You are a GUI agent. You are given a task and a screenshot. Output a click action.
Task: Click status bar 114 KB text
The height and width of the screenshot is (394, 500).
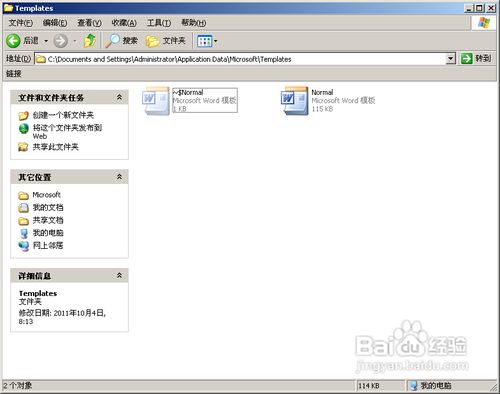(369, 386)
